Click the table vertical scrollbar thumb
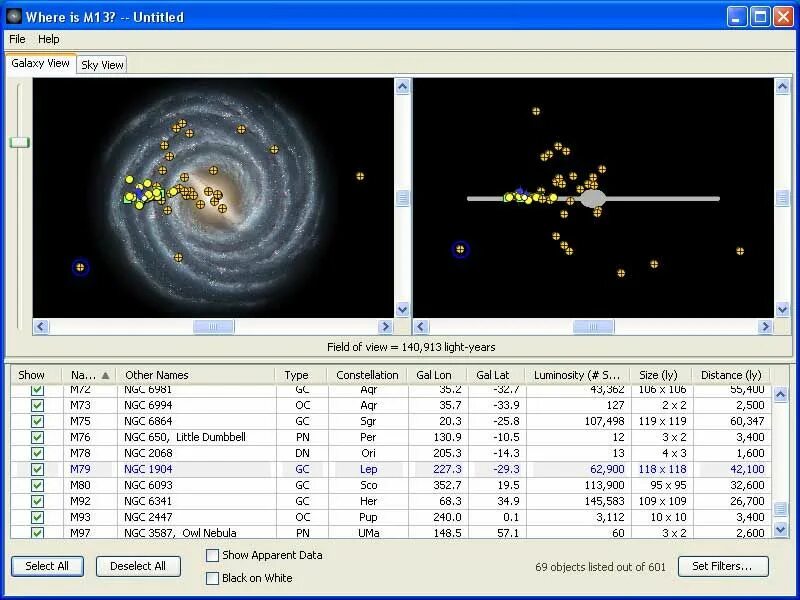This screenshot has height=600, width=800. pos(781,509)
